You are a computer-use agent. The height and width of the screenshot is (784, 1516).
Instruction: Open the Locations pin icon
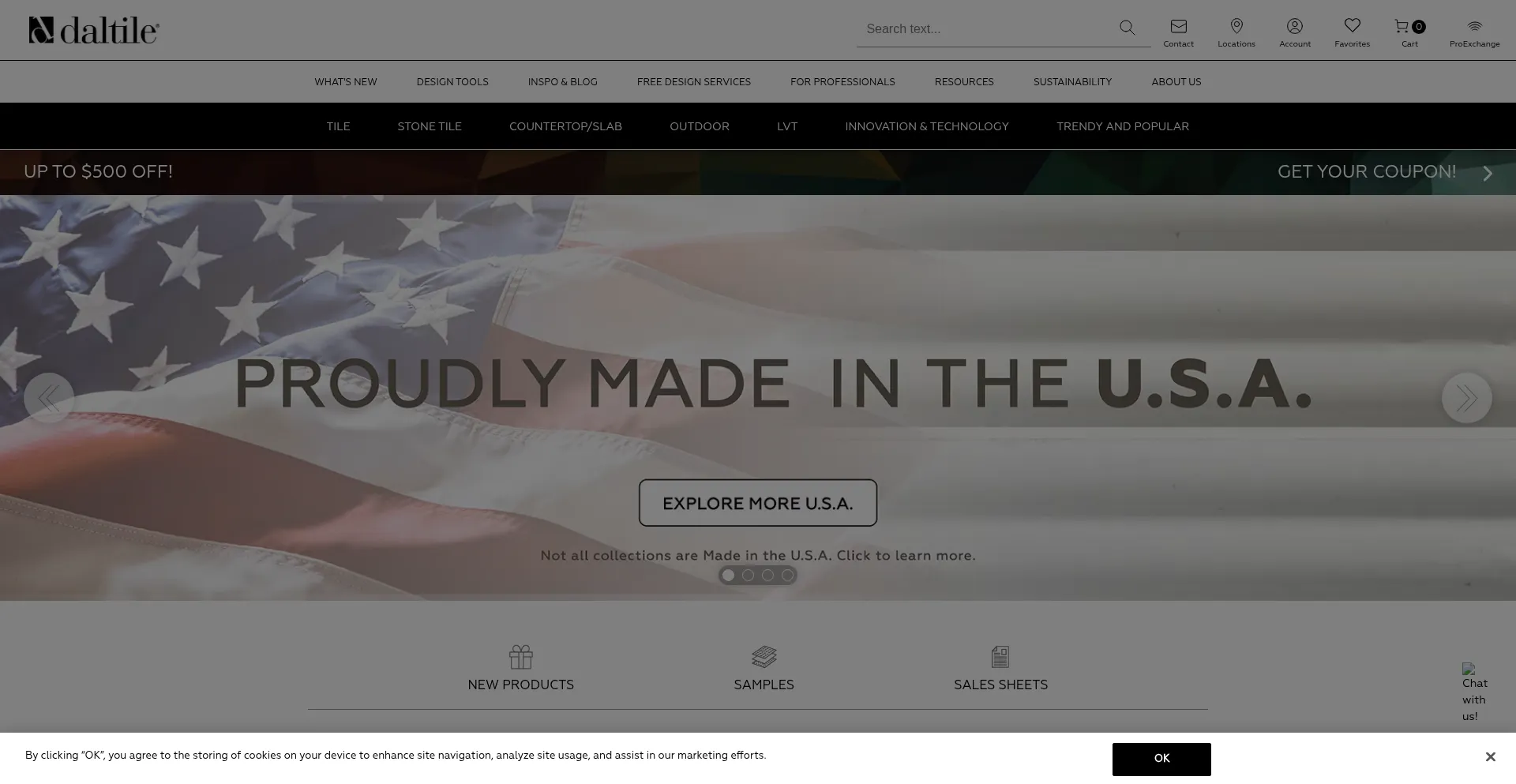click(x=1236, y=26)
